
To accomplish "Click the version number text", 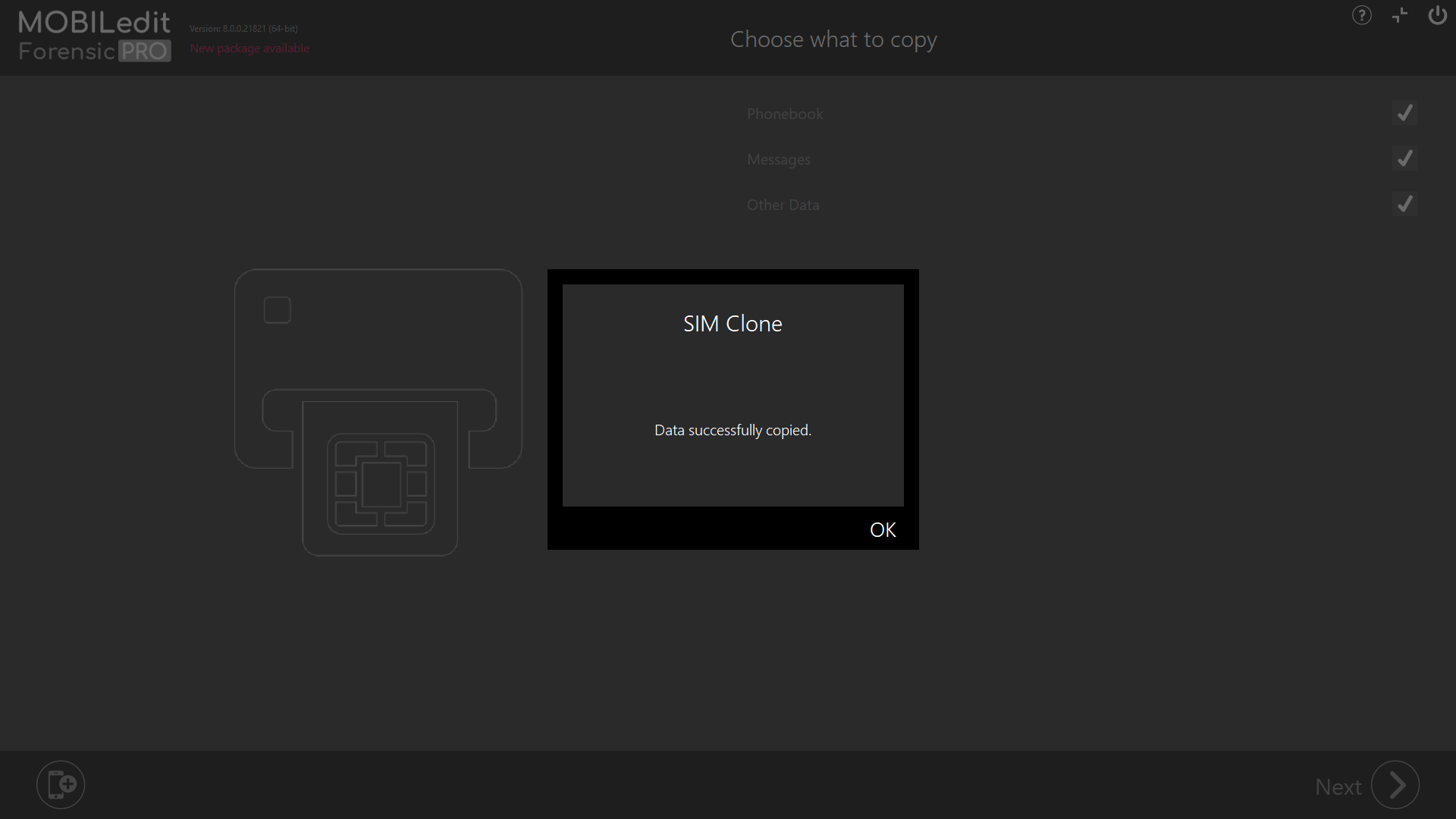I will point(243,28).
